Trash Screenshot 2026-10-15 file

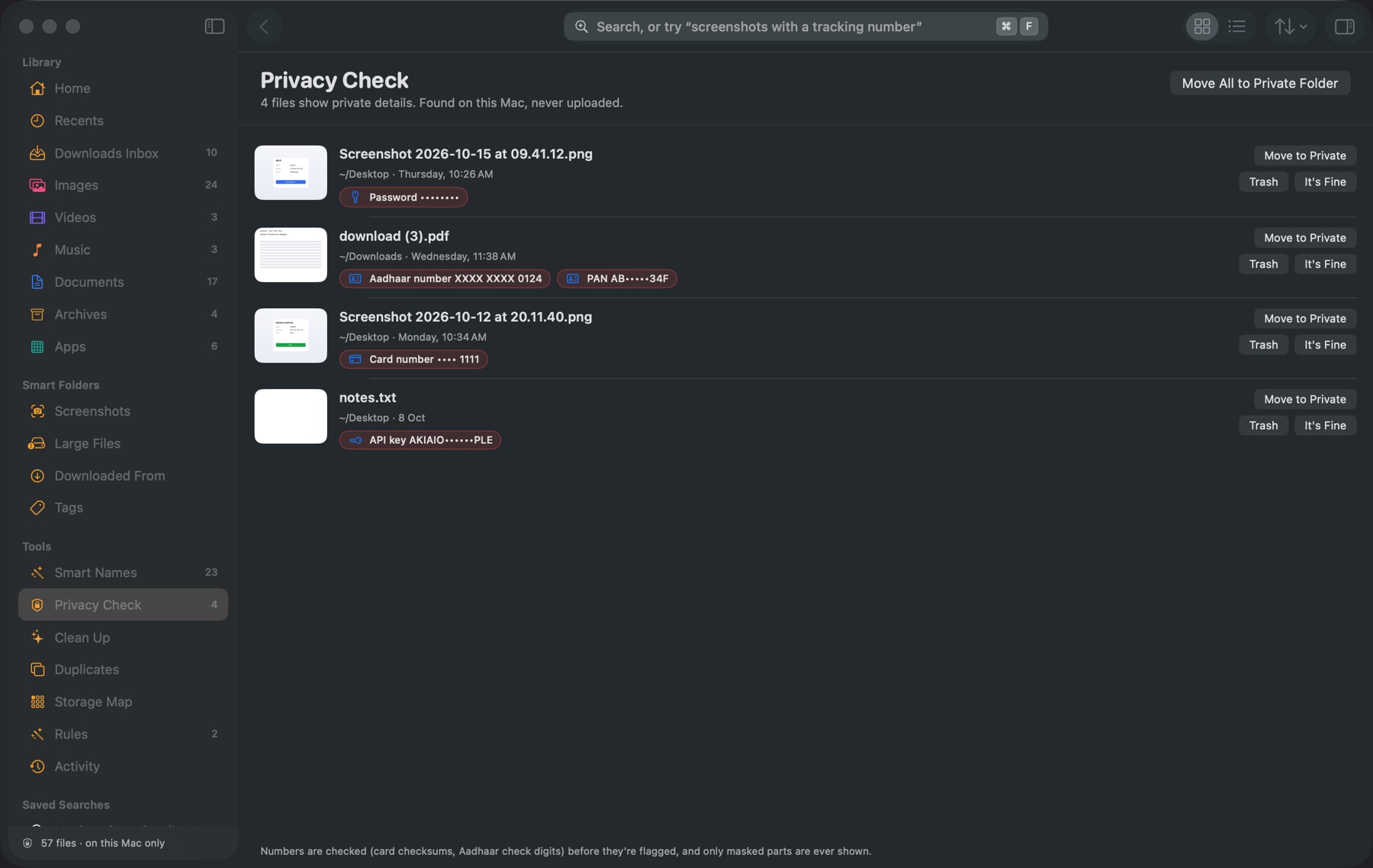click(x=1263, y=182)
